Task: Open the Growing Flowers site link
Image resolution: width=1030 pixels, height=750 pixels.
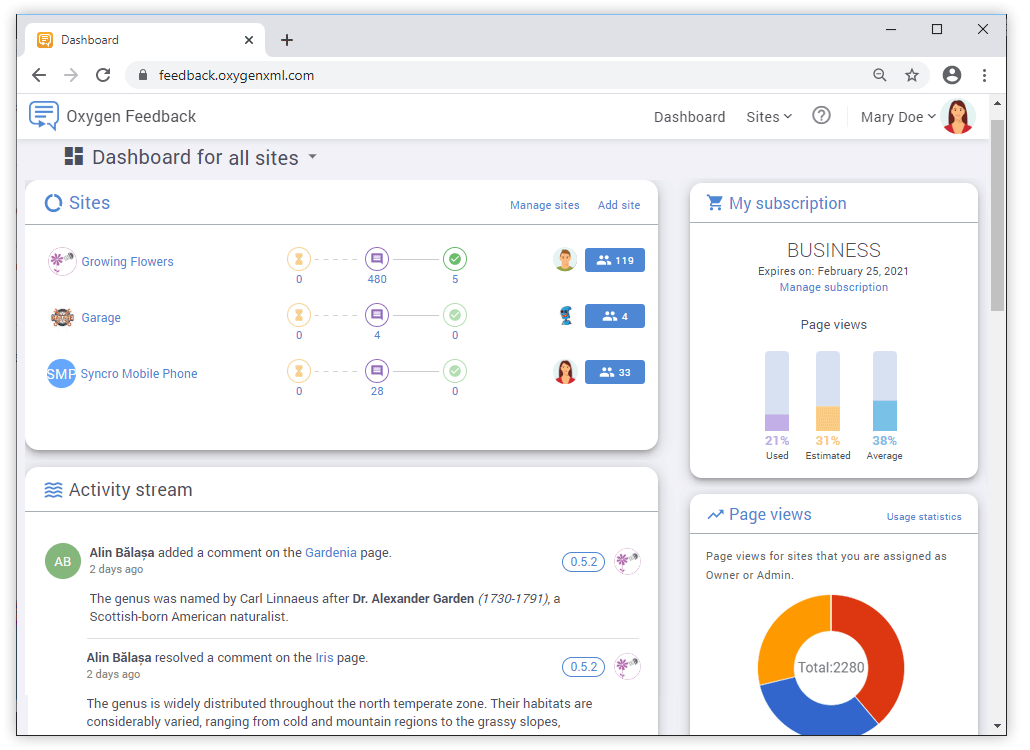Action: 127,261
